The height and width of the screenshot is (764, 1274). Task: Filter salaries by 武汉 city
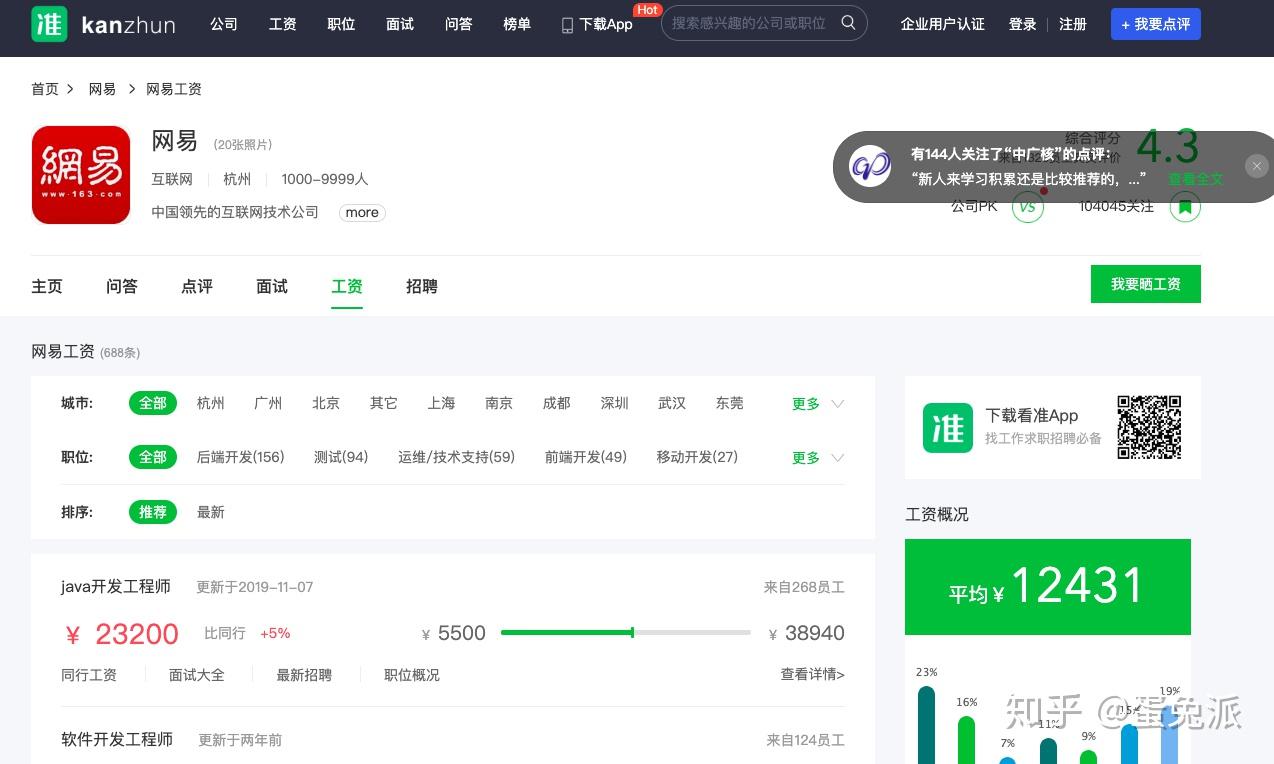coord(672,403)
